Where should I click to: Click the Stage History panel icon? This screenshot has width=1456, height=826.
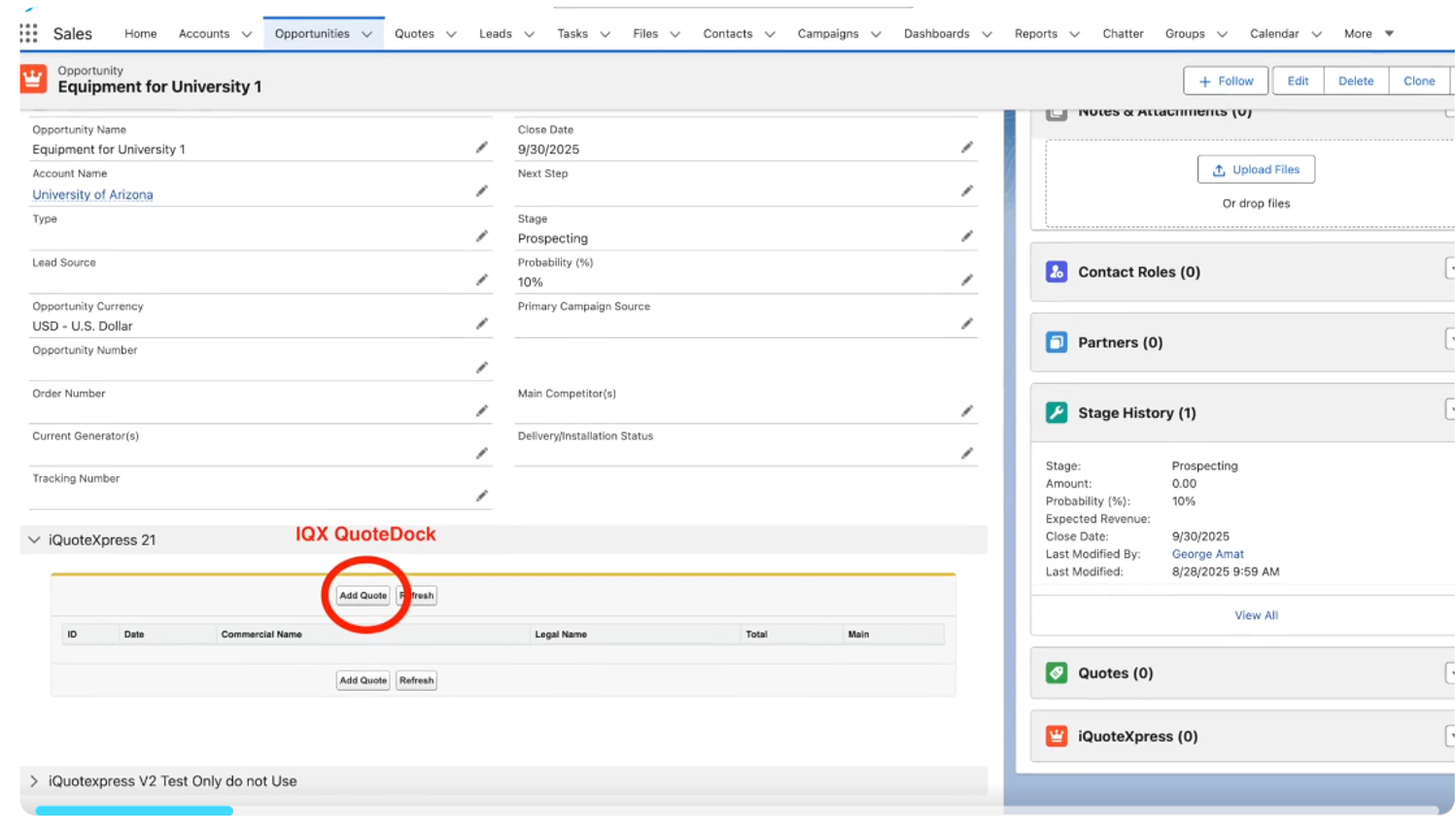pyautogui.click(x=1057, y=413)
